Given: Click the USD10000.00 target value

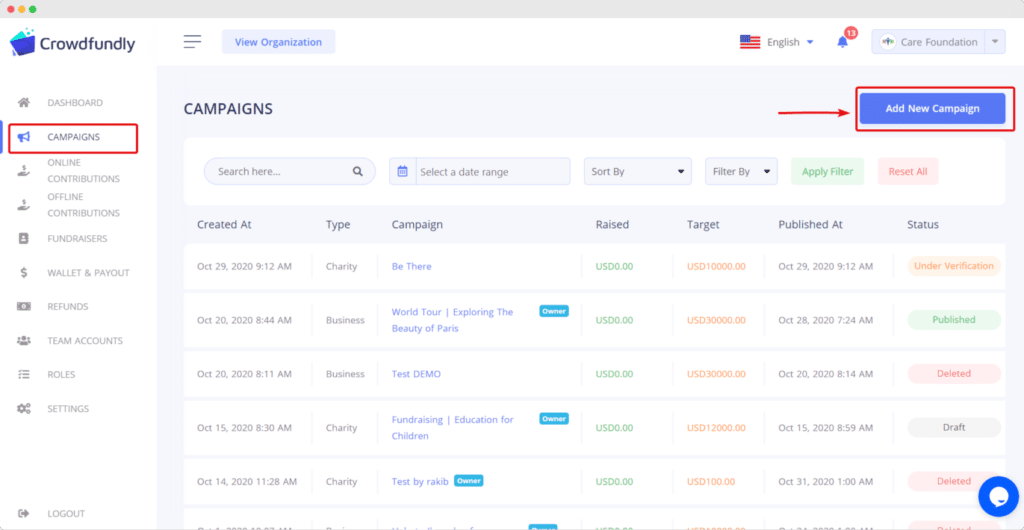Looking at the screenshot, I should tap(716, 266).
